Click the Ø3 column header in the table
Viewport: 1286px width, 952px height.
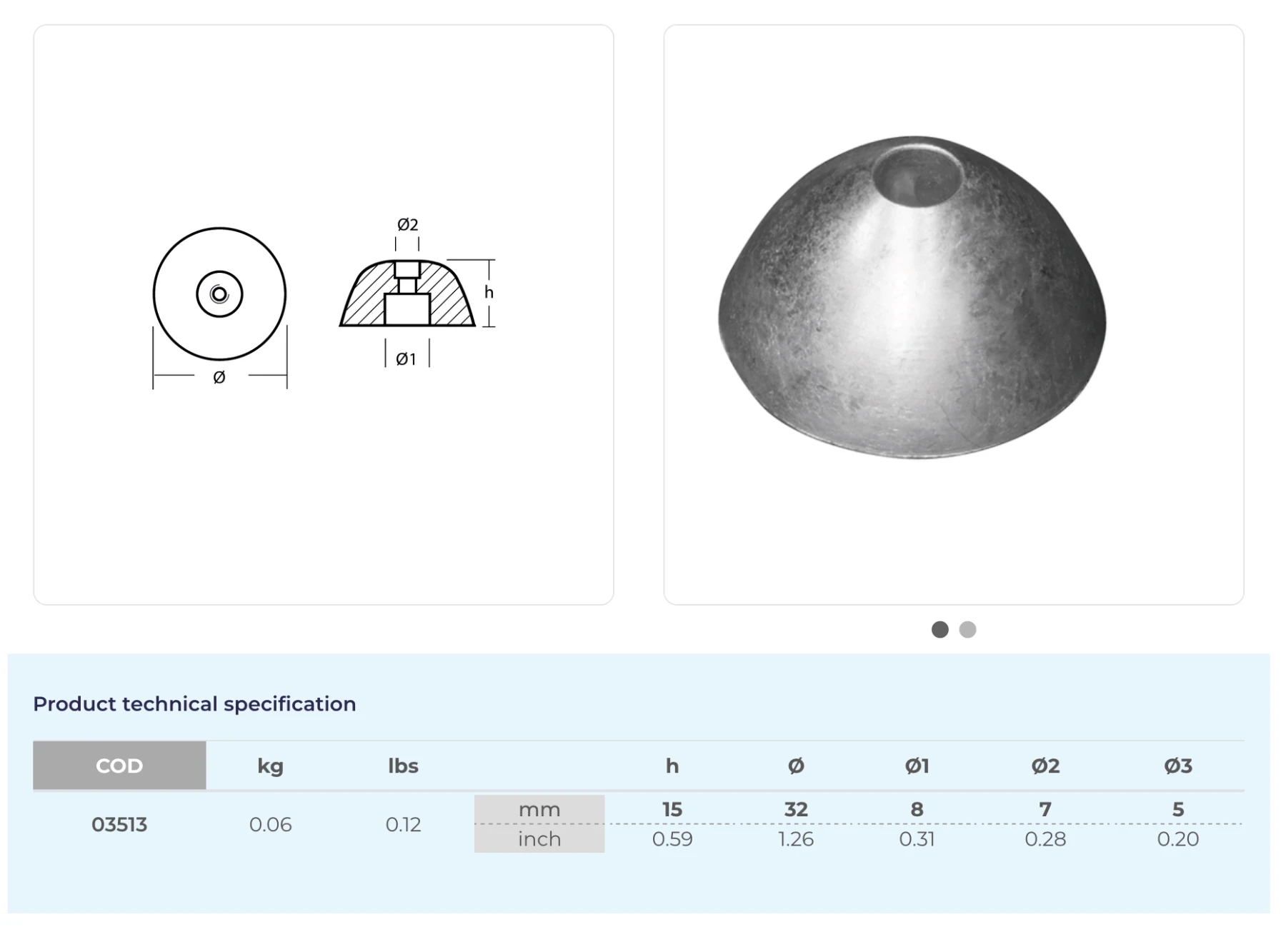pos(1177,766)
